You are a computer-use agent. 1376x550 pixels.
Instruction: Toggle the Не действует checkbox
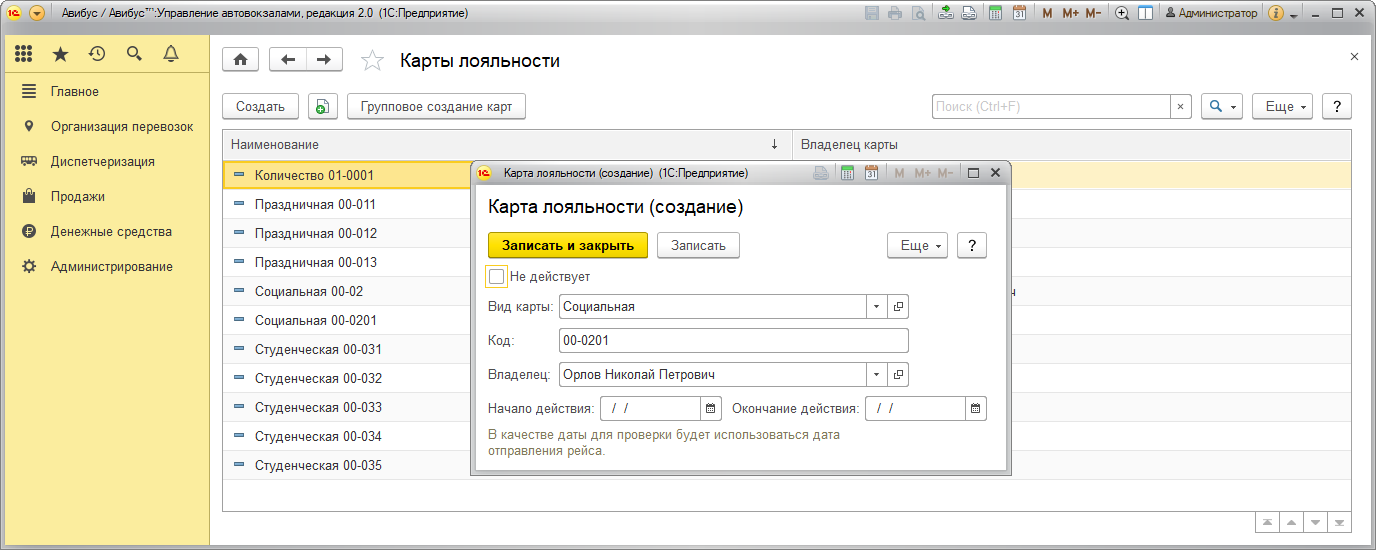[497, 276]
